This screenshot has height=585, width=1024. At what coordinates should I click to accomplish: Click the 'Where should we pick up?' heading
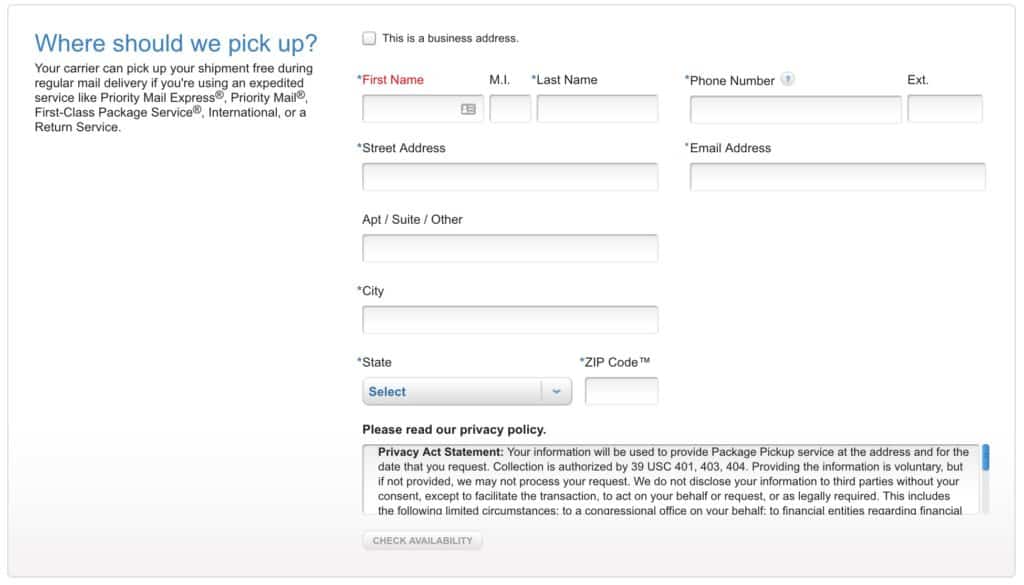point(176,44)
